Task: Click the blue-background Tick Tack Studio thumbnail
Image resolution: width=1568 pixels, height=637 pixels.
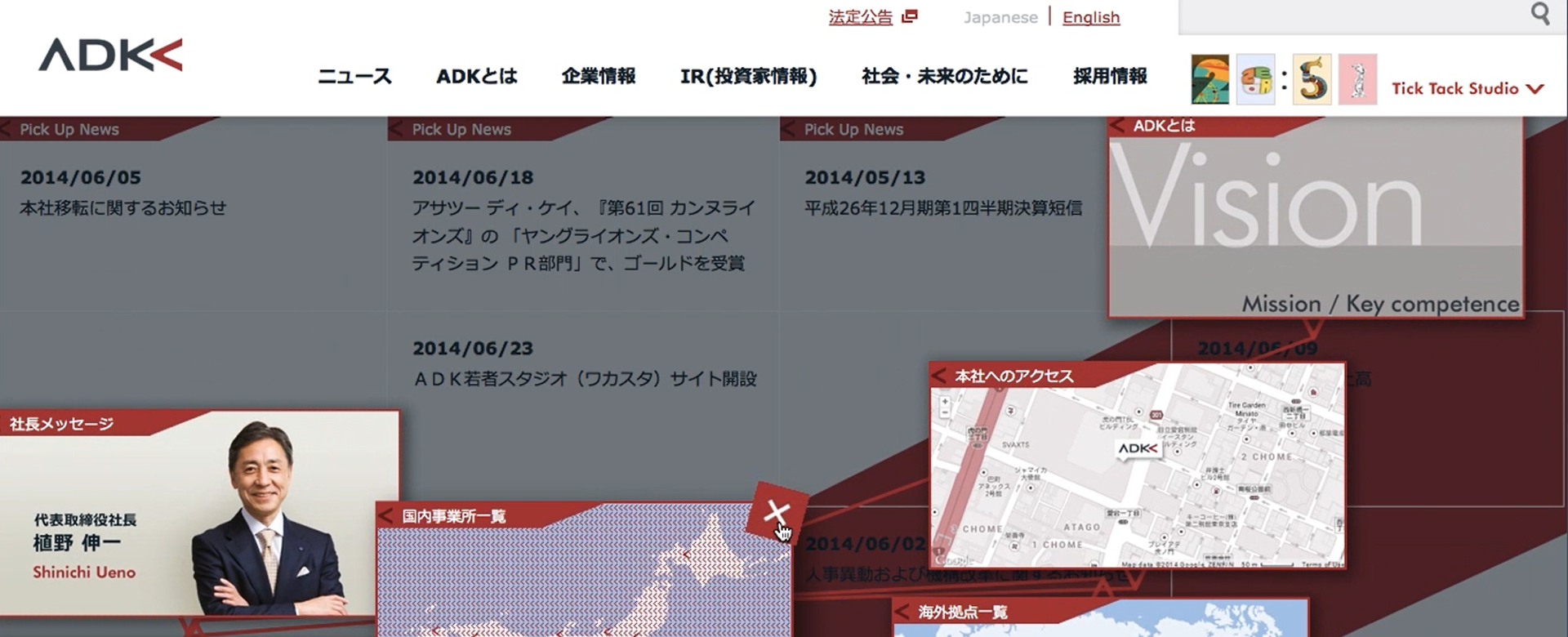Action: 1255,79
